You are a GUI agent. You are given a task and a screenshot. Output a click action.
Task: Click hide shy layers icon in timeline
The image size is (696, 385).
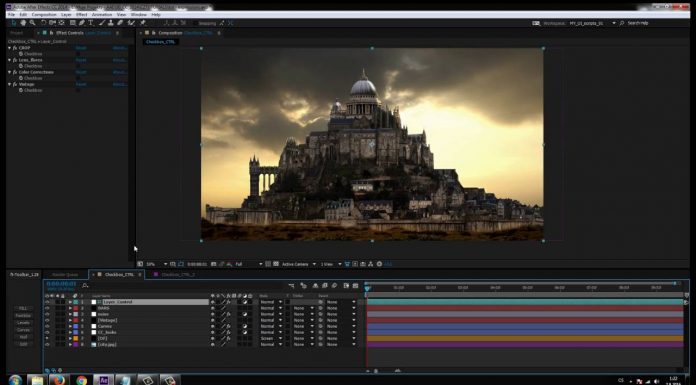click(x=315, y=286)
